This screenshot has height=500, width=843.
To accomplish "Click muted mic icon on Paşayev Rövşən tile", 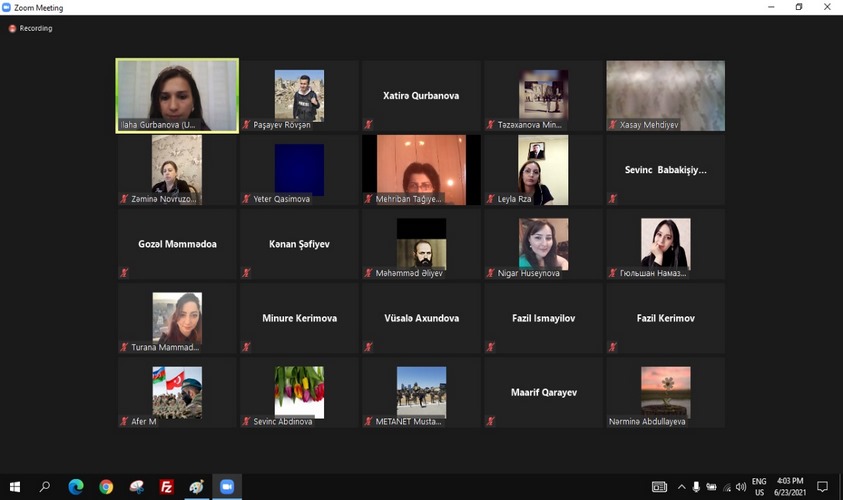I will coord(246,125).
